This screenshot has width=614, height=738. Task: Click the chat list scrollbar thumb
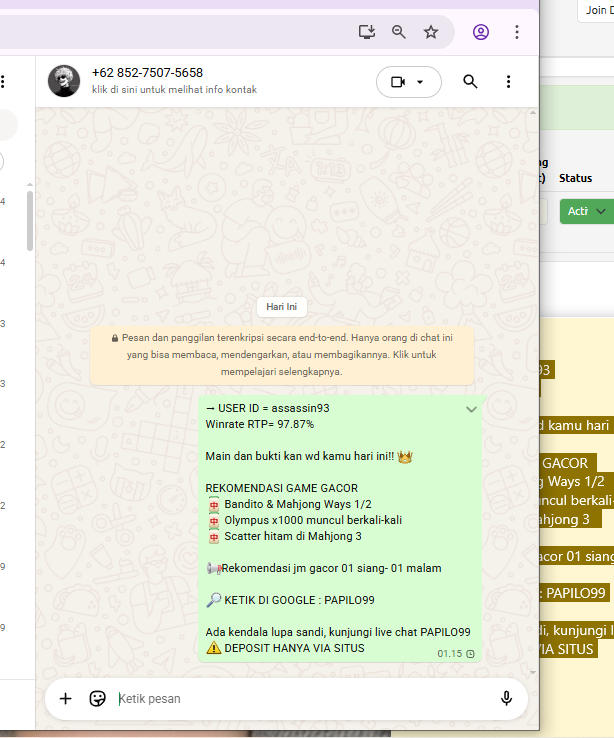(x=30, y=221)
